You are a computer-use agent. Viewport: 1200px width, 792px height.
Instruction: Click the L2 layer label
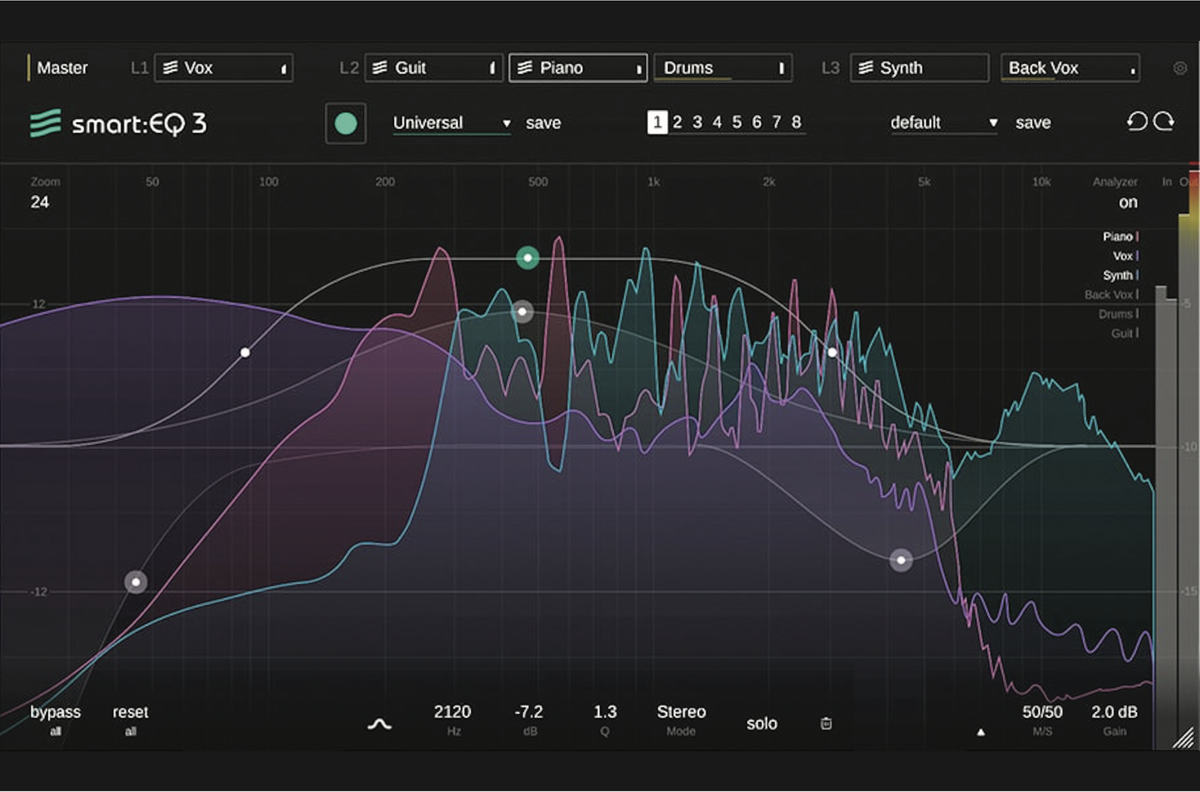(349, 68)
